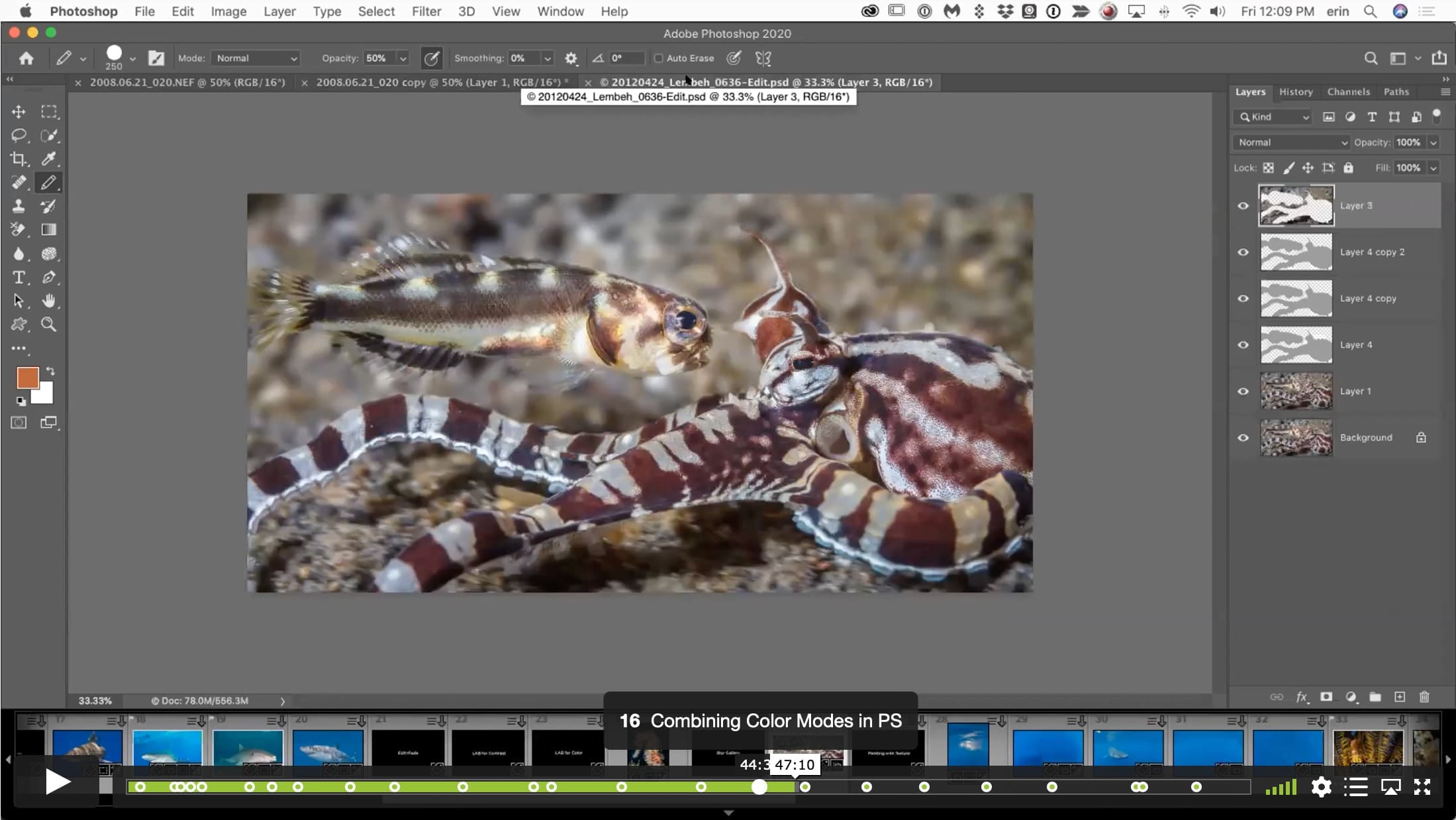Viewport: 1456px width, 820px height.
Task: Select the Quick Selection tool
Action: click(49, 136)
